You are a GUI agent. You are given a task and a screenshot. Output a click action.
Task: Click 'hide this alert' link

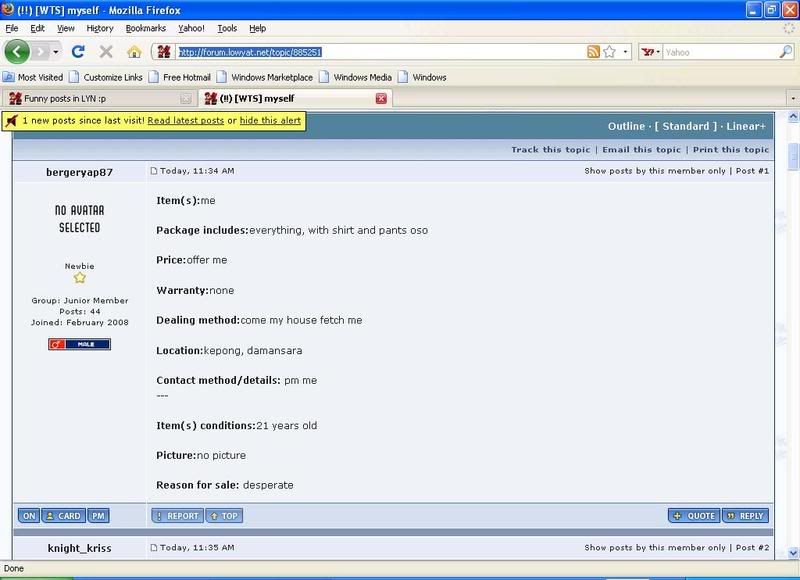point(270,120)
